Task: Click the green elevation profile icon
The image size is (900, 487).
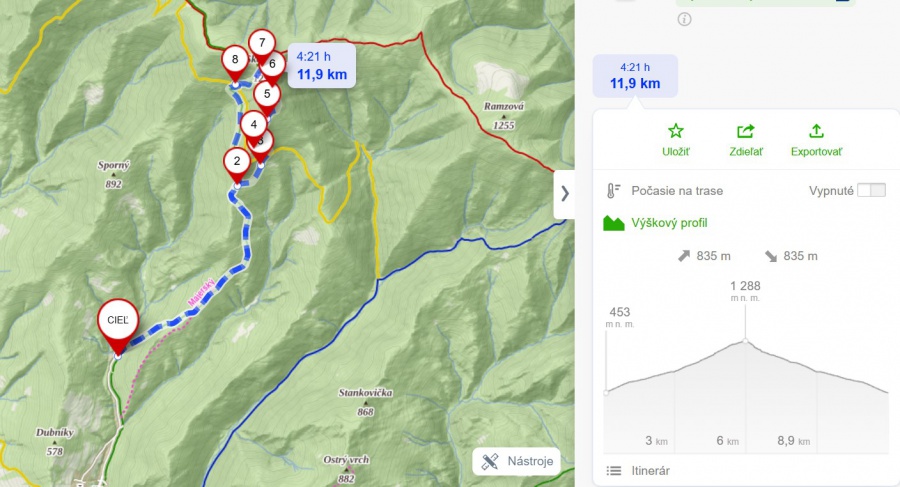Action: tap(614, 223)
